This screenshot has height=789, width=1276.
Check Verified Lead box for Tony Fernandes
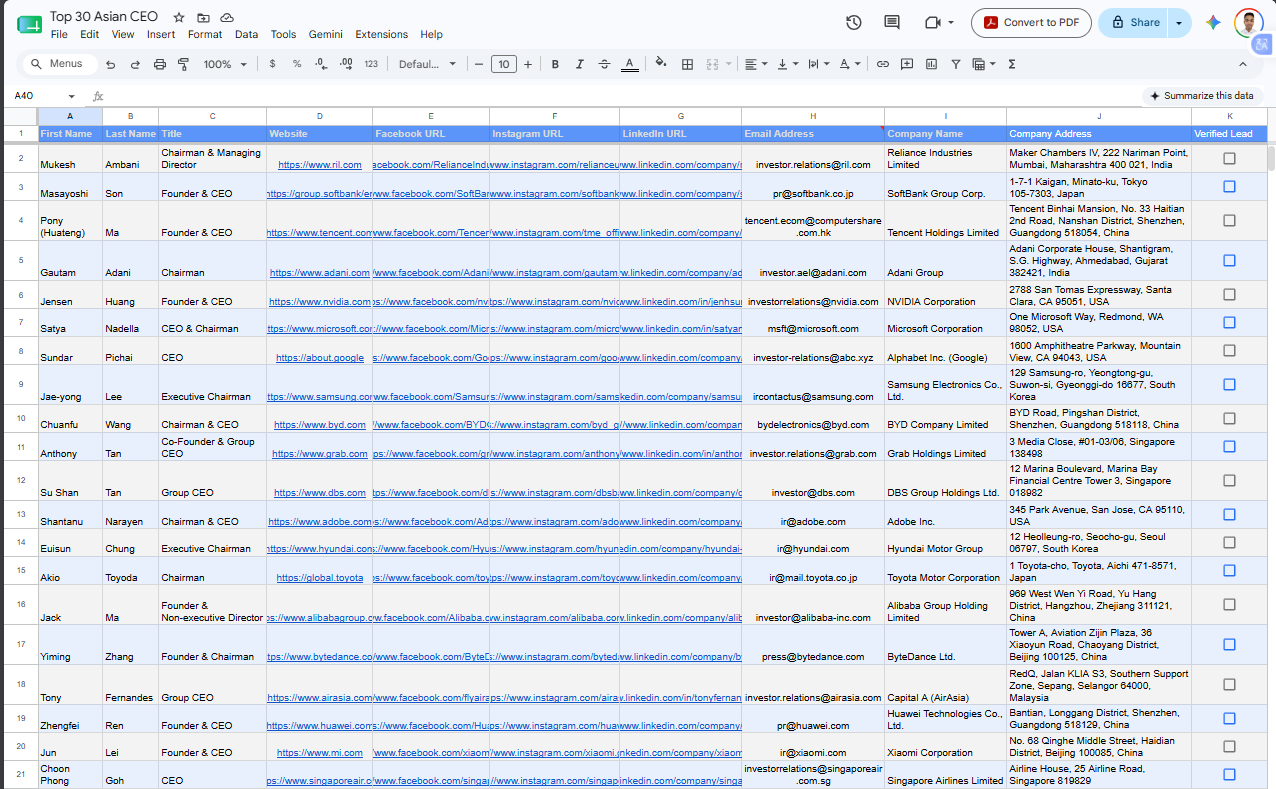[x=1229, y=684]
